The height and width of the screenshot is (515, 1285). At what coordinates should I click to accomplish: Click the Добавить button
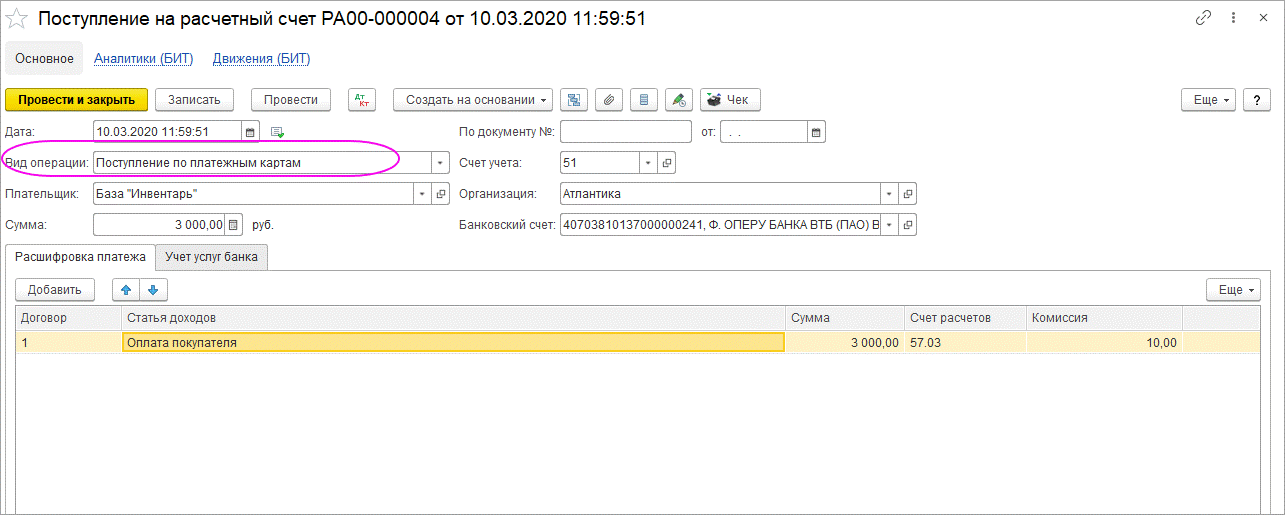[55, 290]
